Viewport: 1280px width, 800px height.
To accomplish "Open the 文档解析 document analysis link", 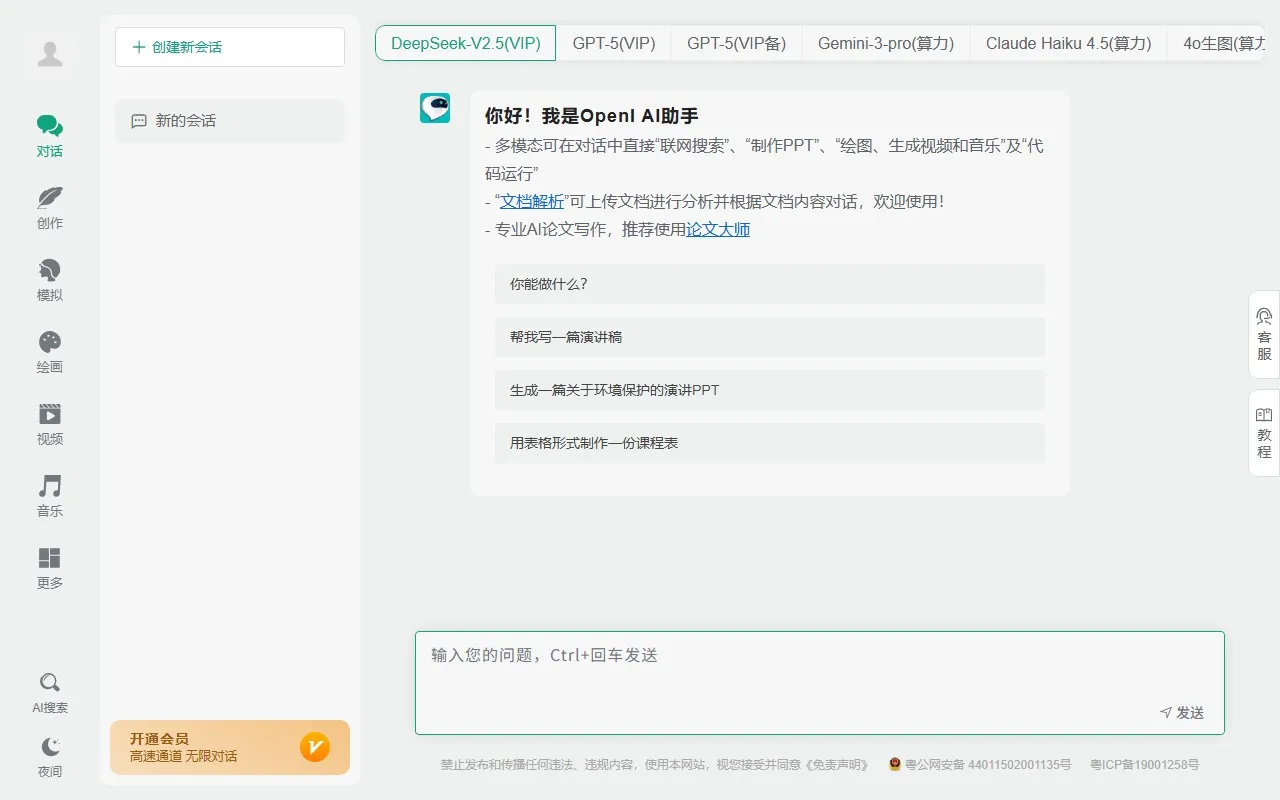I will [531, 201].
